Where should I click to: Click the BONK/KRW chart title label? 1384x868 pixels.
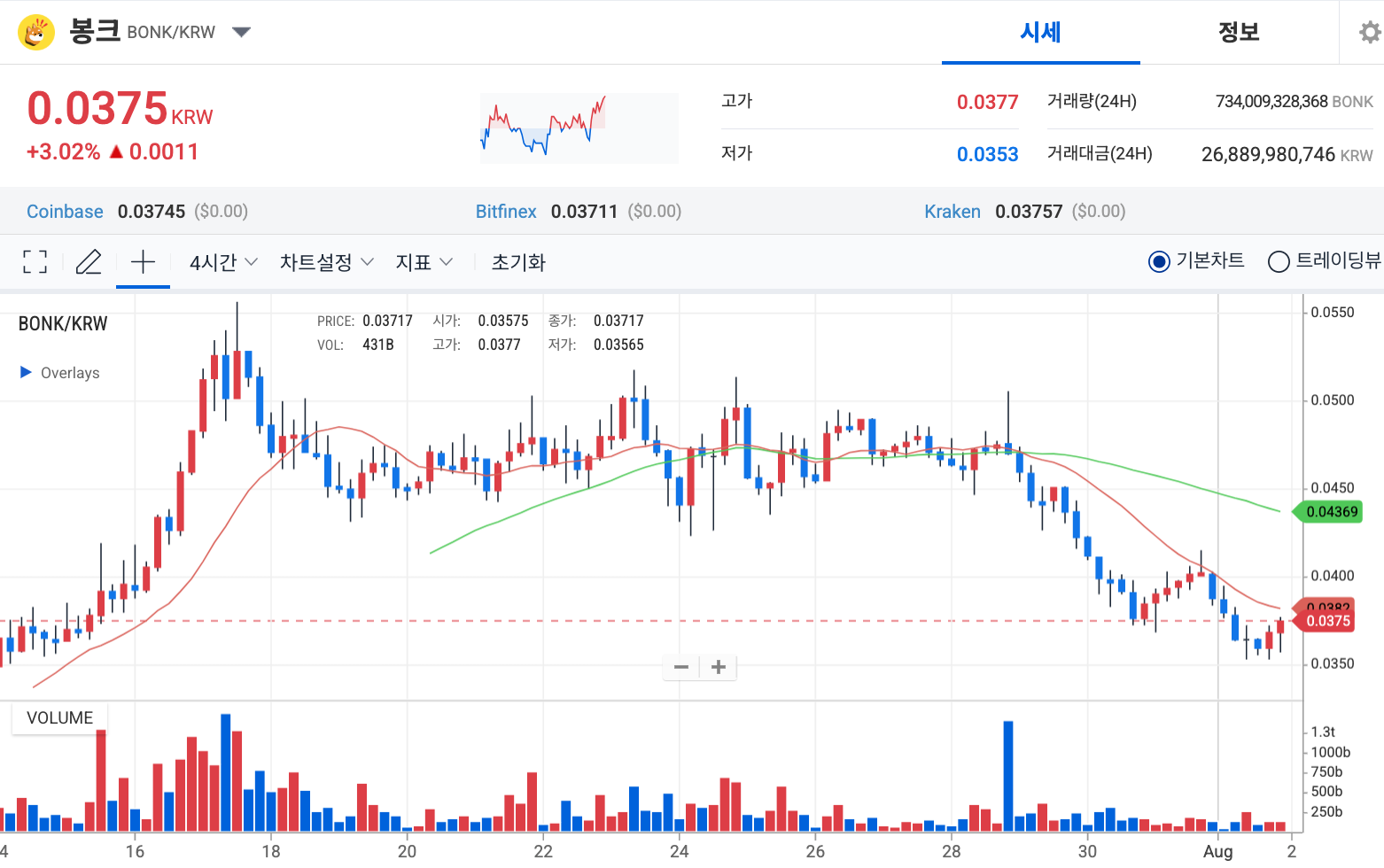[x=63, y=324]
